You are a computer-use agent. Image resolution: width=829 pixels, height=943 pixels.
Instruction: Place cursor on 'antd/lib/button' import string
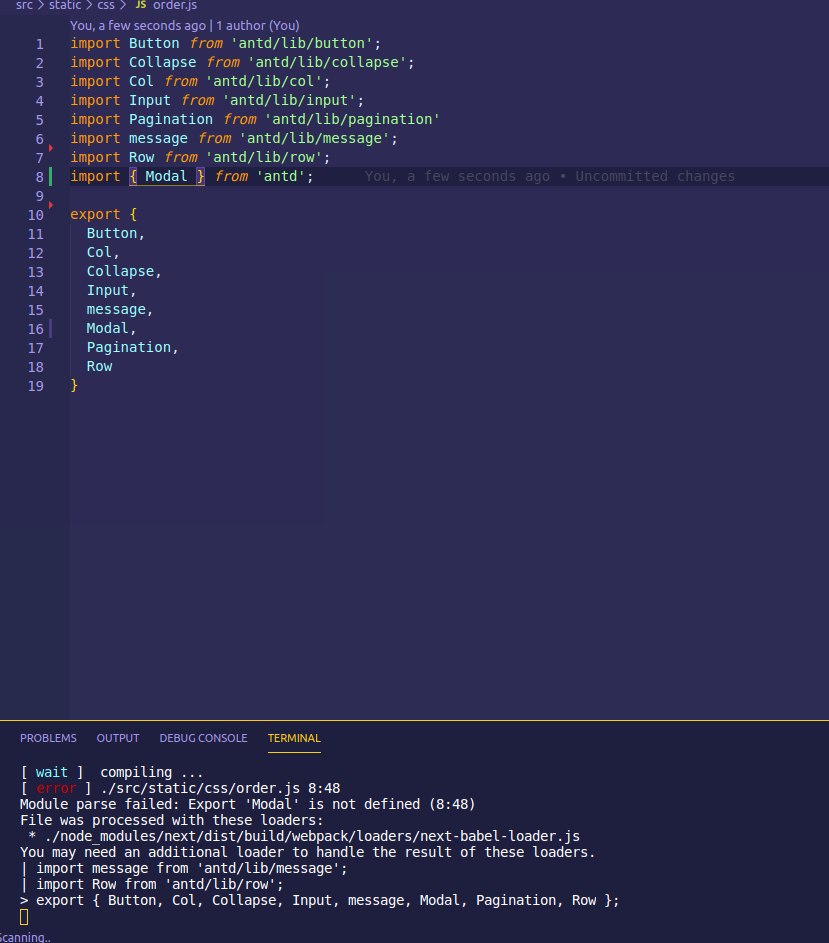(302, 43)
